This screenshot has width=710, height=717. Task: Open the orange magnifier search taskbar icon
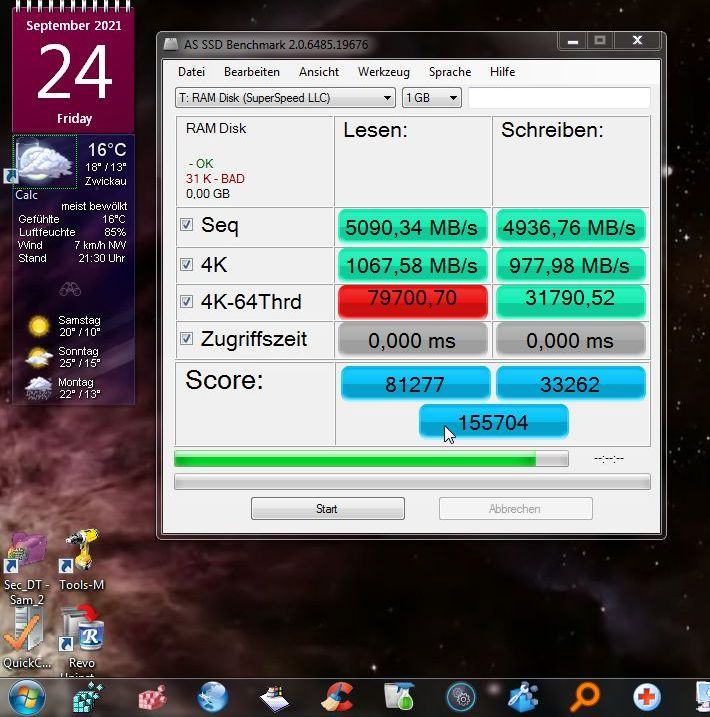[585, 698]
